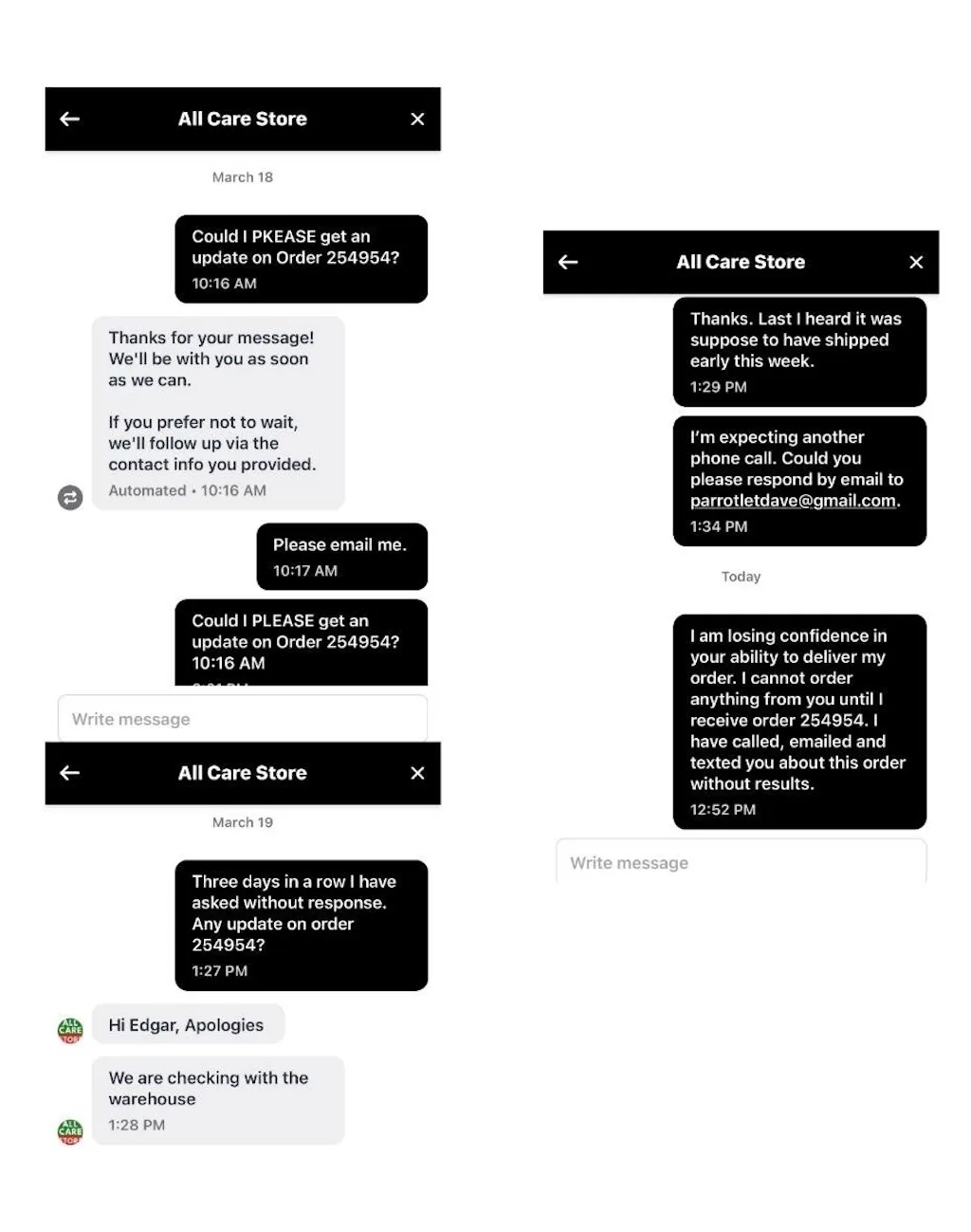This screenshot has height=1232, width=971.
Task: Close the right-side All Care Store chat
Action: (916, 262)
